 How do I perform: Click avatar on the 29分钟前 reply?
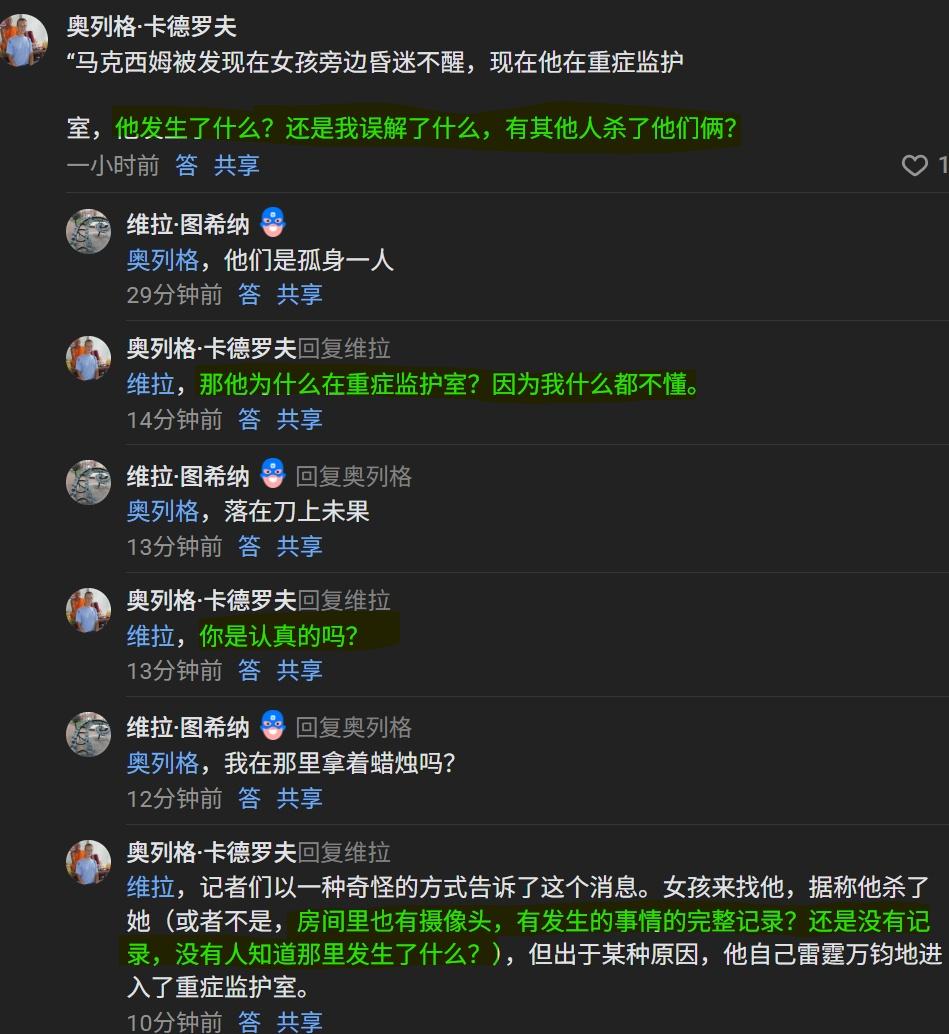[x=88, y=231]
